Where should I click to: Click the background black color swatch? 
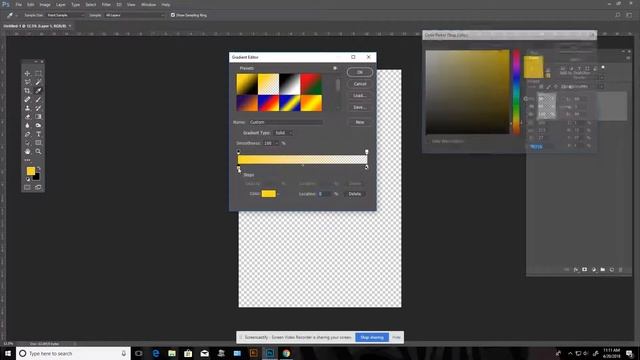(x=36, y=177)
